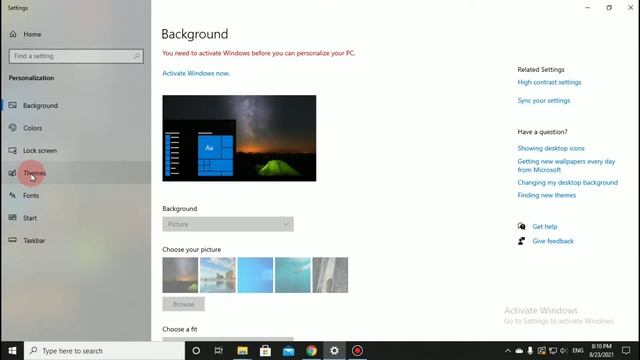Open Microsoft Store from taskbar

click(x=265, y=351)
